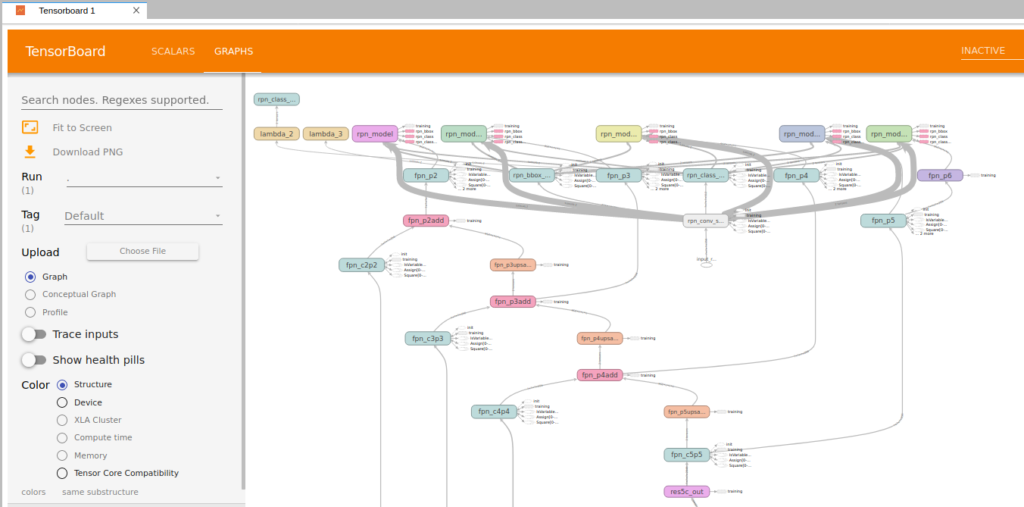Click the purple rpn_model node
Viewport: 1024px width, 507px height.
(375, 134)
